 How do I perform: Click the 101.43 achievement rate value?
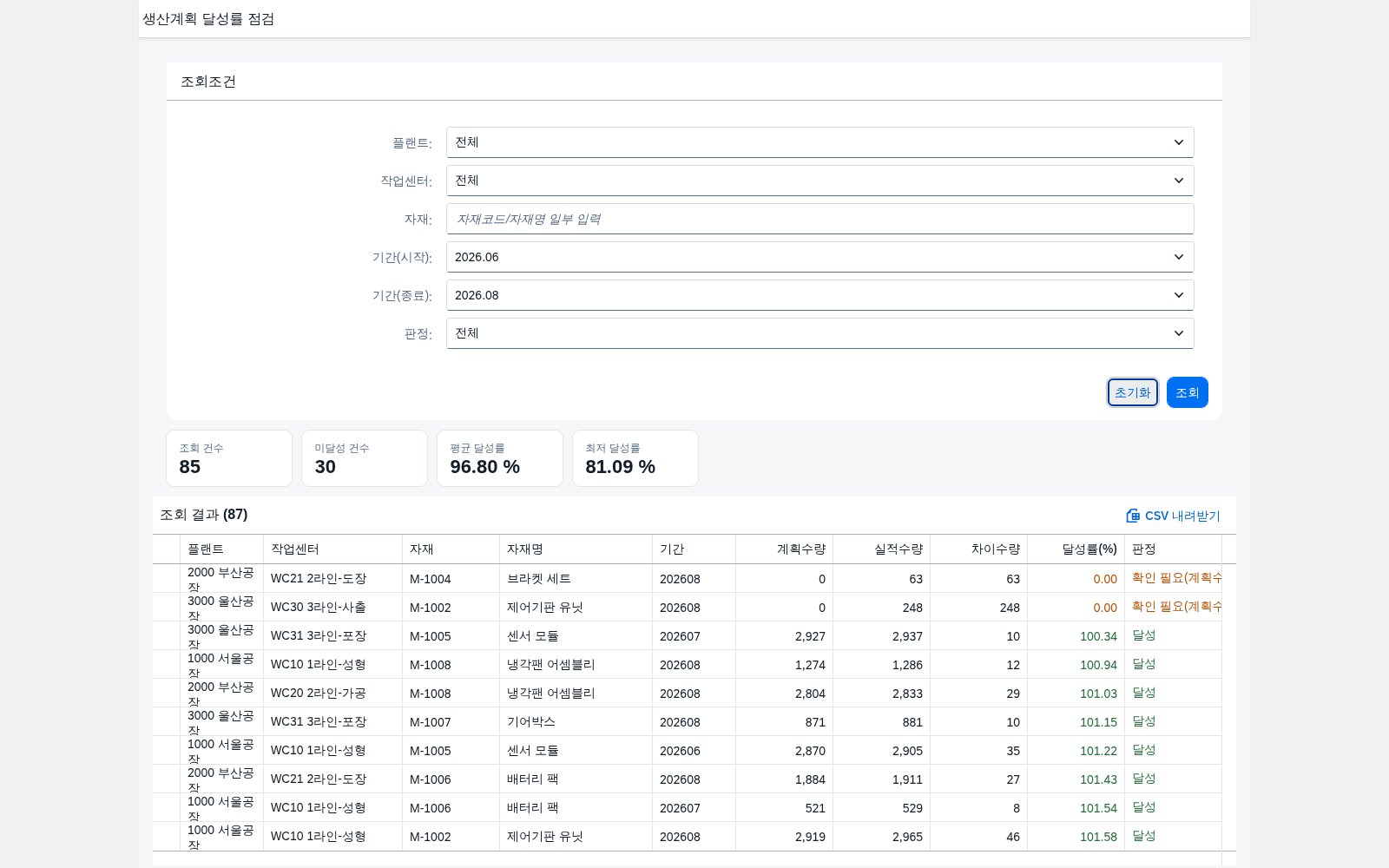[1098, 779]
